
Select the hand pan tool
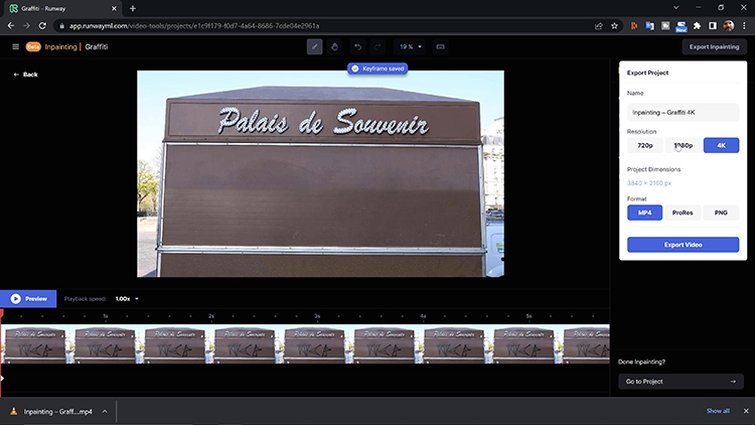[x=335, y=46]
